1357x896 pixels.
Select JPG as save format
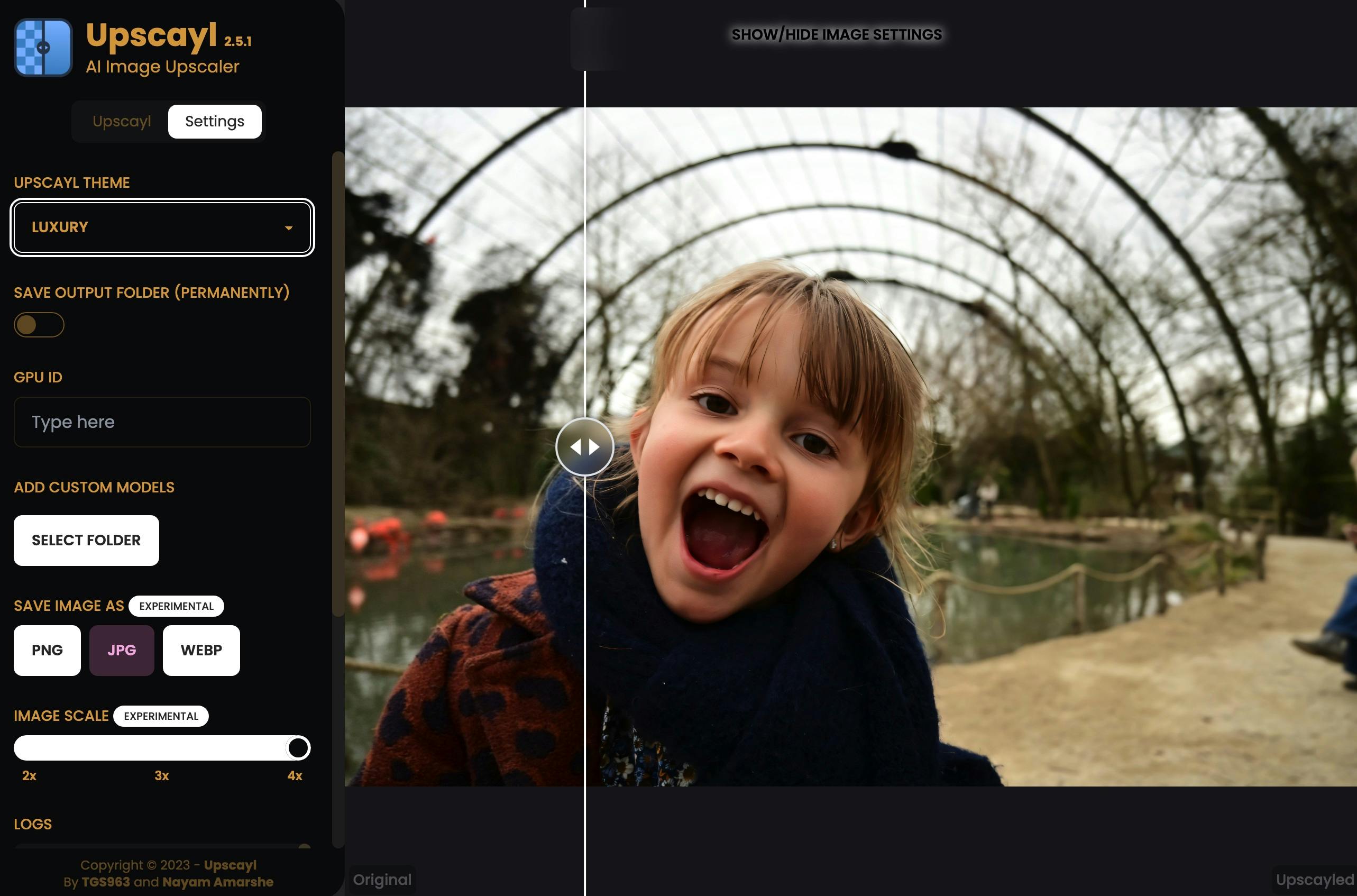(x=122, y=650)
